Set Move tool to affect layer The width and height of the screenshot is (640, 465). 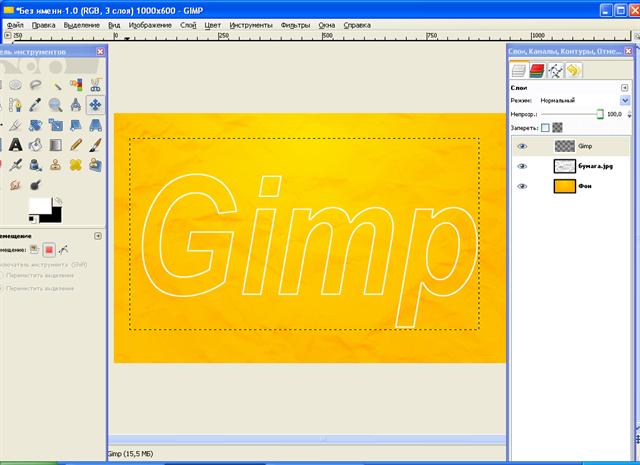[34, 249]
